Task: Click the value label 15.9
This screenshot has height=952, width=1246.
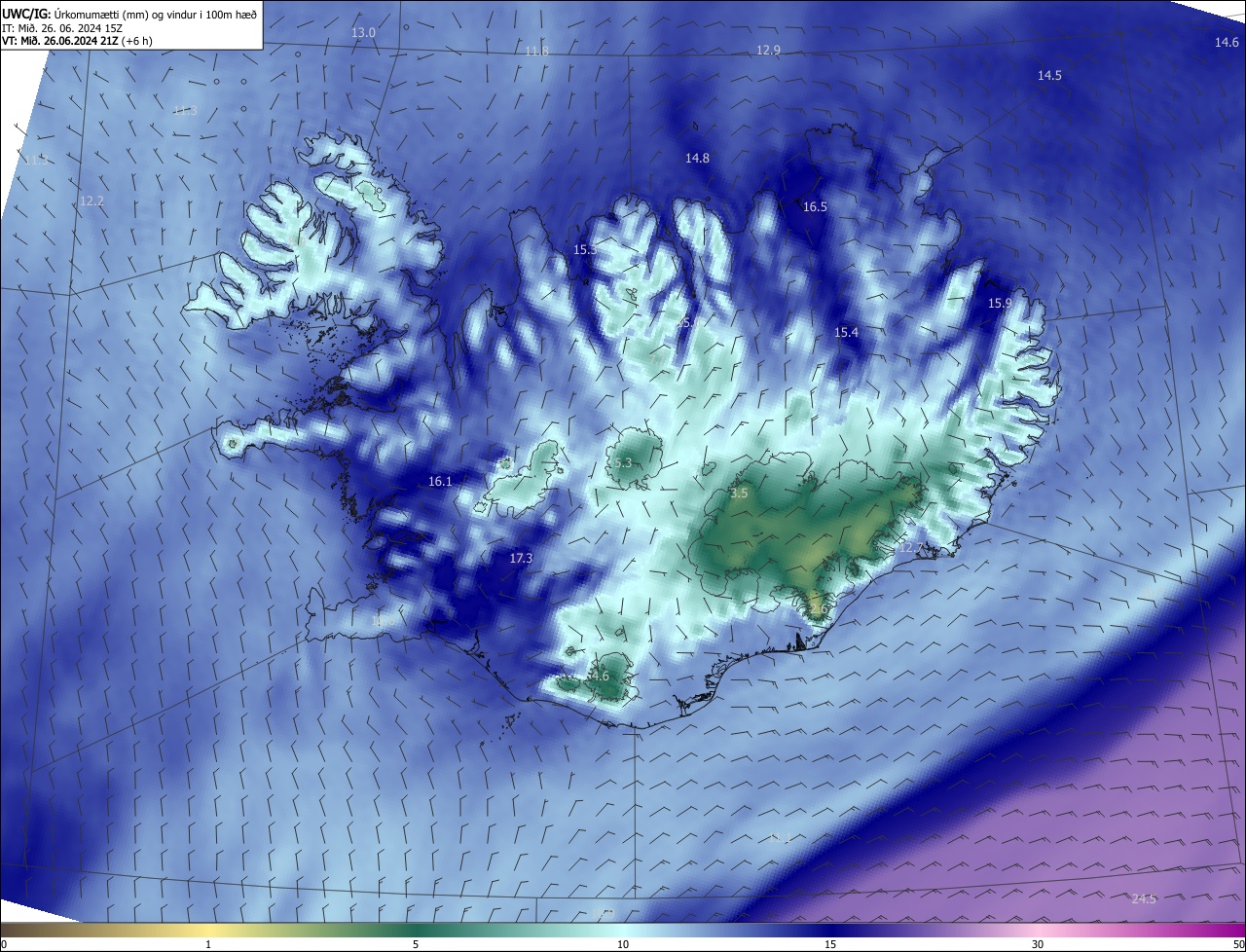Action: 1000,304
